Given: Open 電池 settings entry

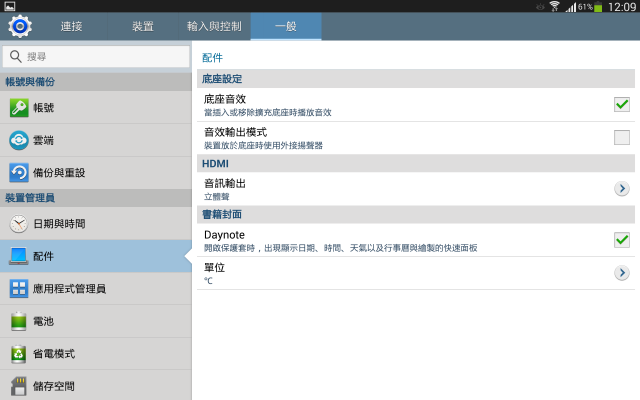Looking at the screenshot, I should 96,321.
